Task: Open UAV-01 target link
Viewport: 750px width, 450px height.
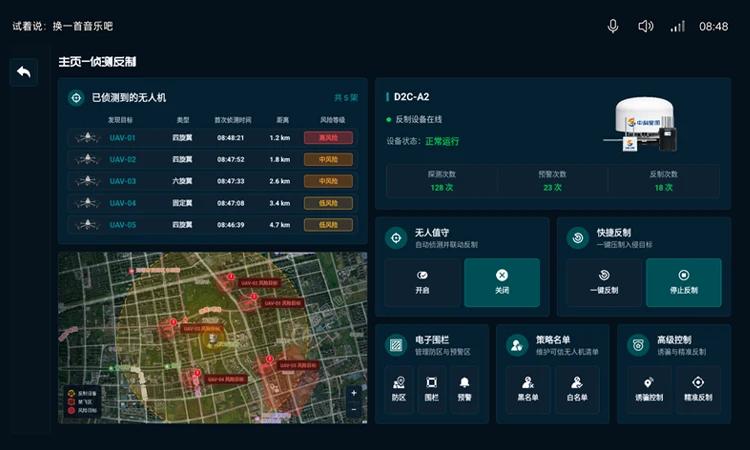Action: [x=122, y=138]
